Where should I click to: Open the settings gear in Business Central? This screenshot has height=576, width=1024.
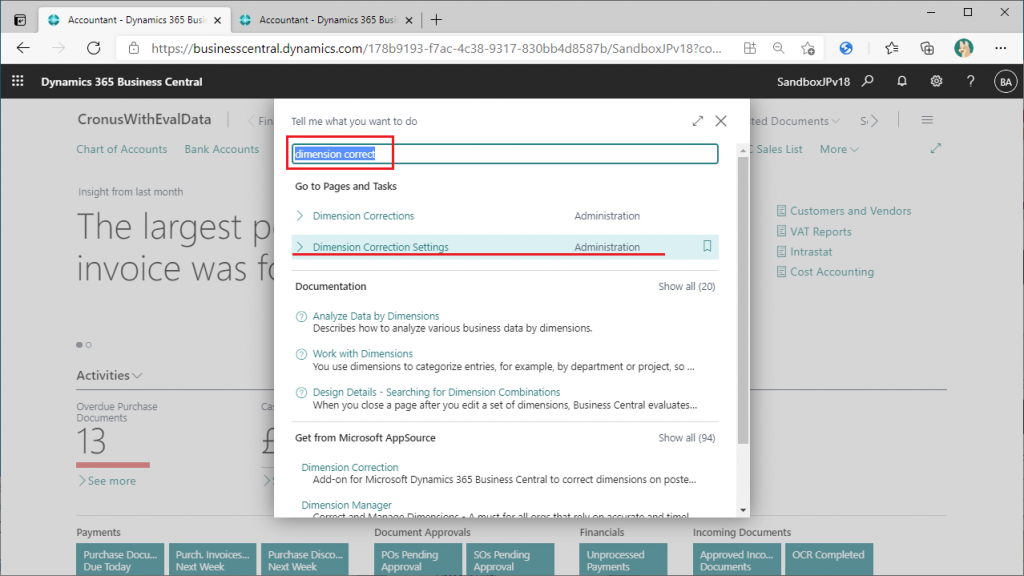point(936,81)
